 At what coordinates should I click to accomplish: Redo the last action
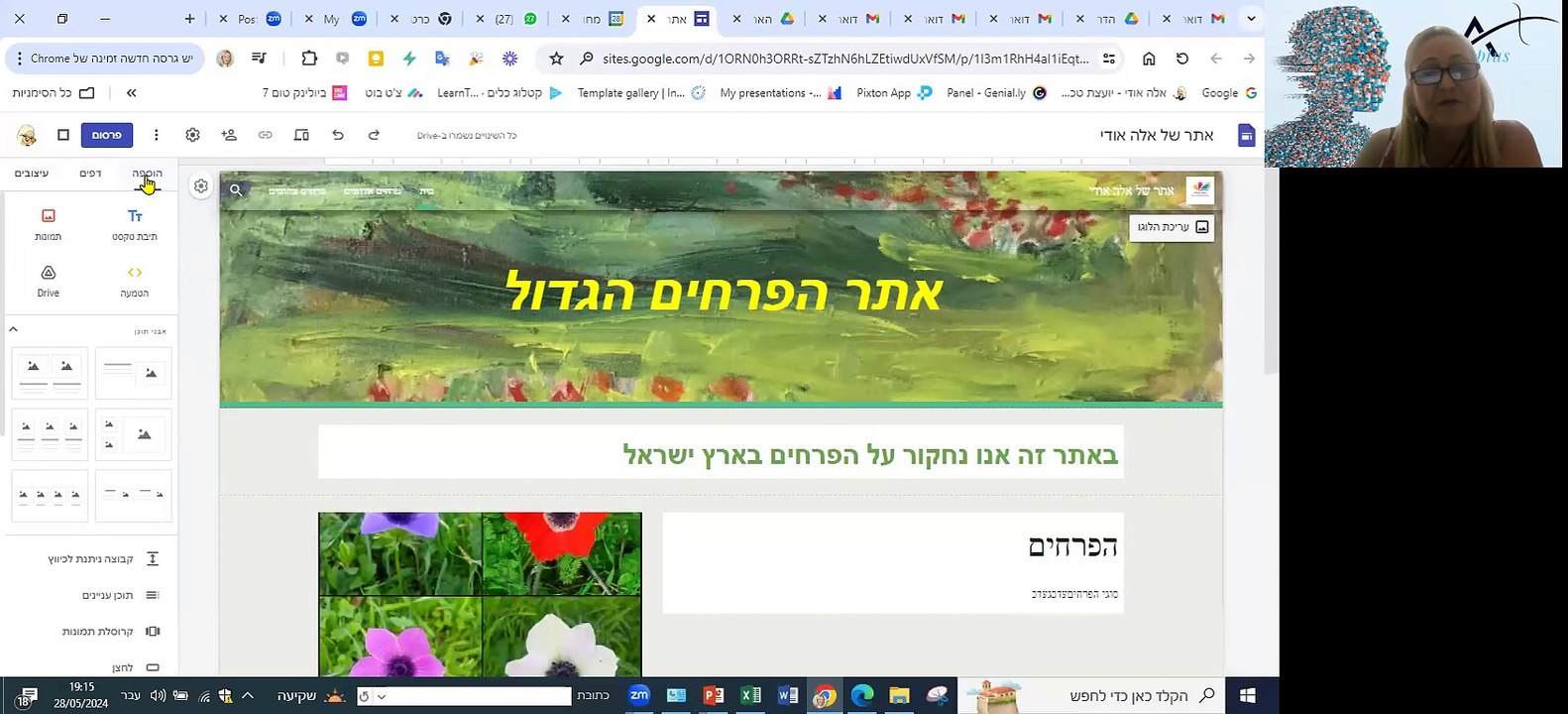(x=374, y=135)
